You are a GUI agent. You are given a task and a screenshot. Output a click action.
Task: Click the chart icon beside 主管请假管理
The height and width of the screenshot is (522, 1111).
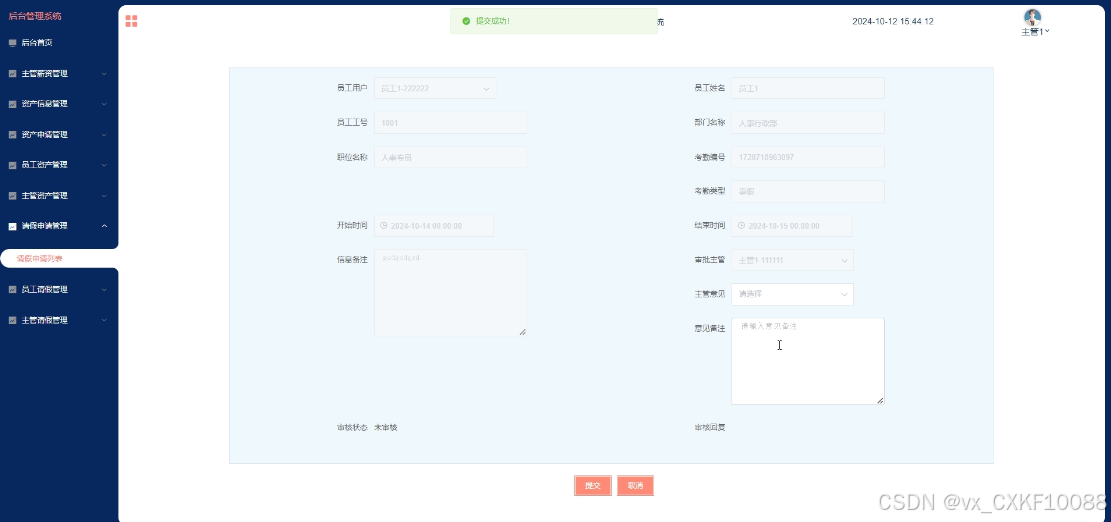pyautogui.click(x=12, y=320)
